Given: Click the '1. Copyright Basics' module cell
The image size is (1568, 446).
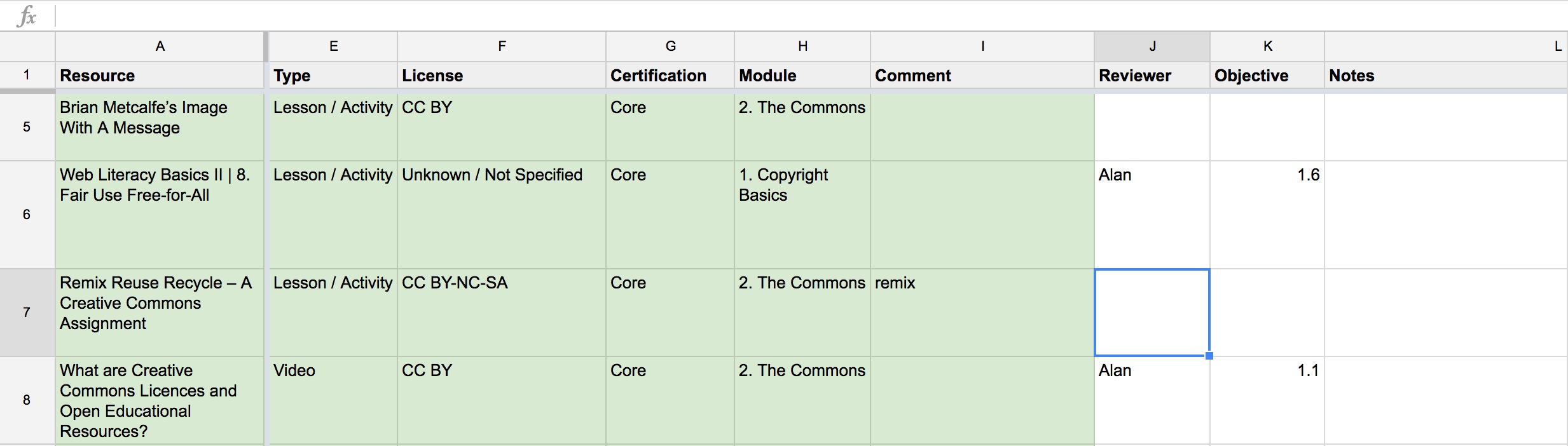Looking at the screenshot, I should 802,214.
